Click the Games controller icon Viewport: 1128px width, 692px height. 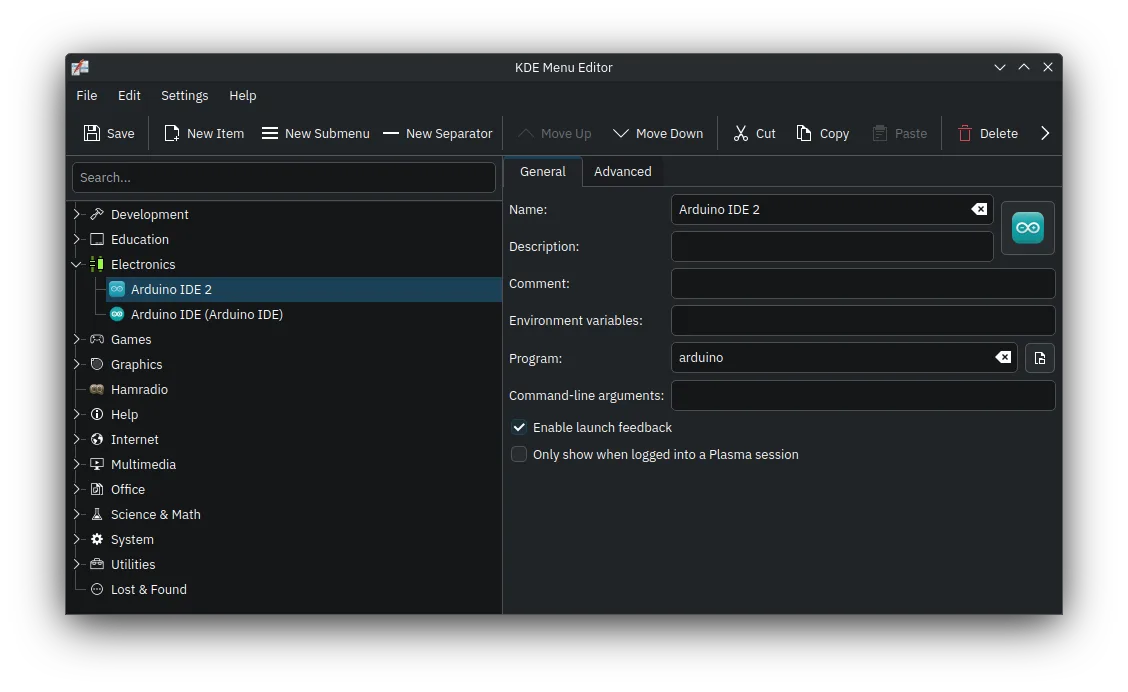click(x=97, y=340)
